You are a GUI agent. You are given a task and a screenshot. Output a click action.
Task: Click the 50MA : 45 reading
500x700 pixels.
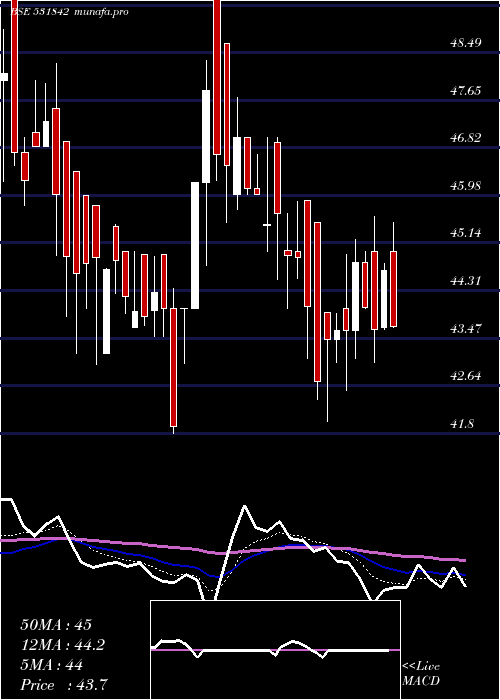56,625
